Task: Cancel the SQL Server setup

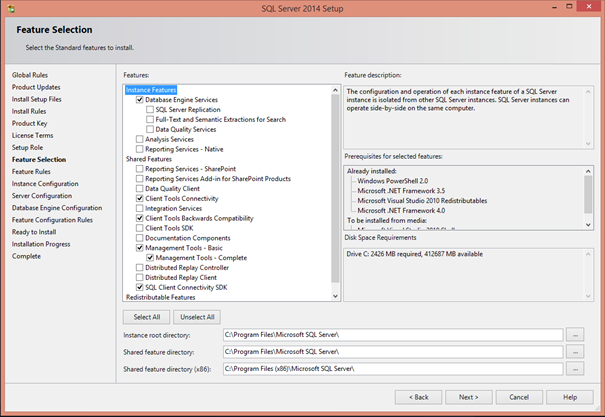Action: tap(519, 397)
